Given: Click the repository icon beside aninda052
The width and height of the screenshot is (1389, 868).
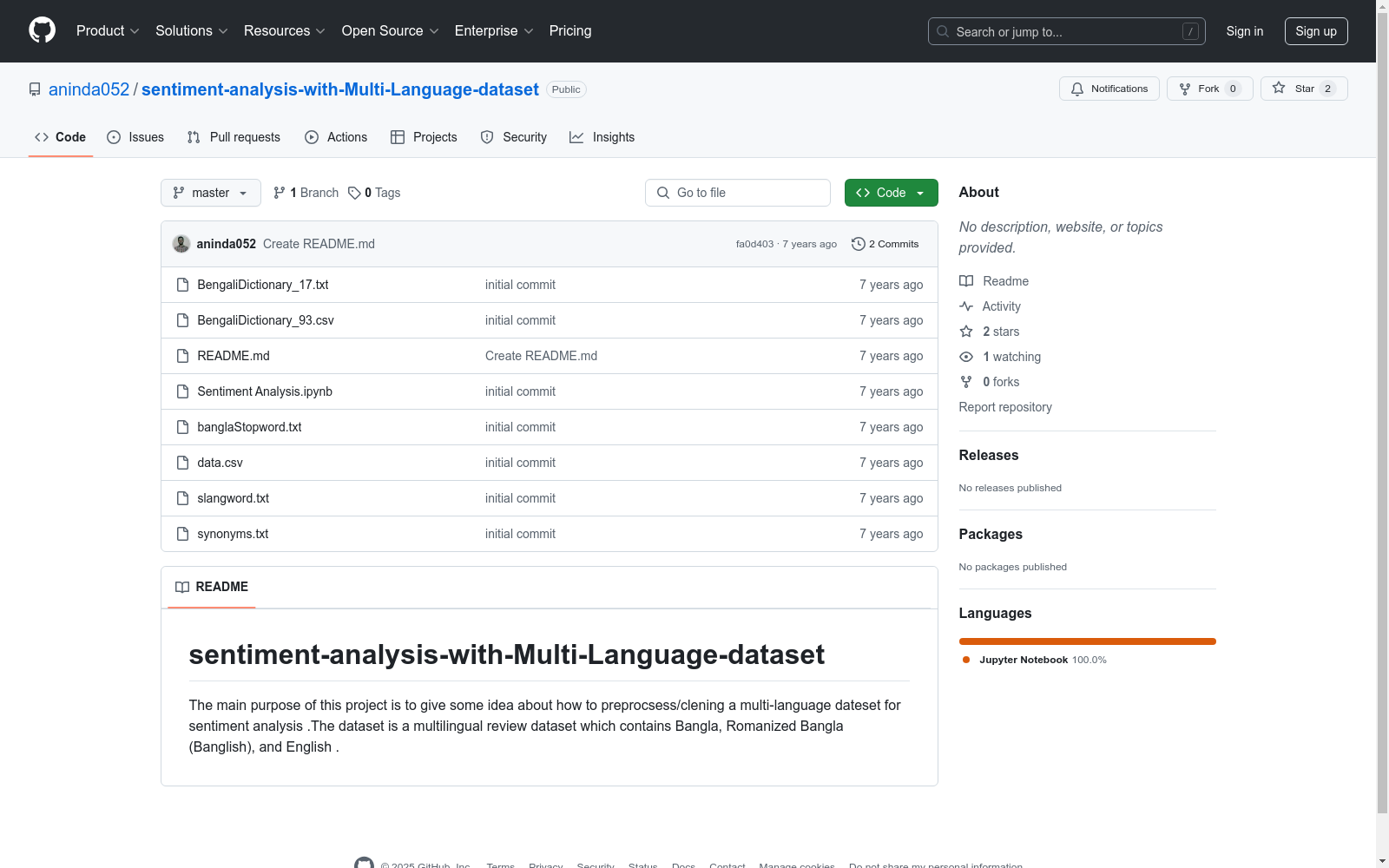Looking at the screenshot, I should click(35, 89).
